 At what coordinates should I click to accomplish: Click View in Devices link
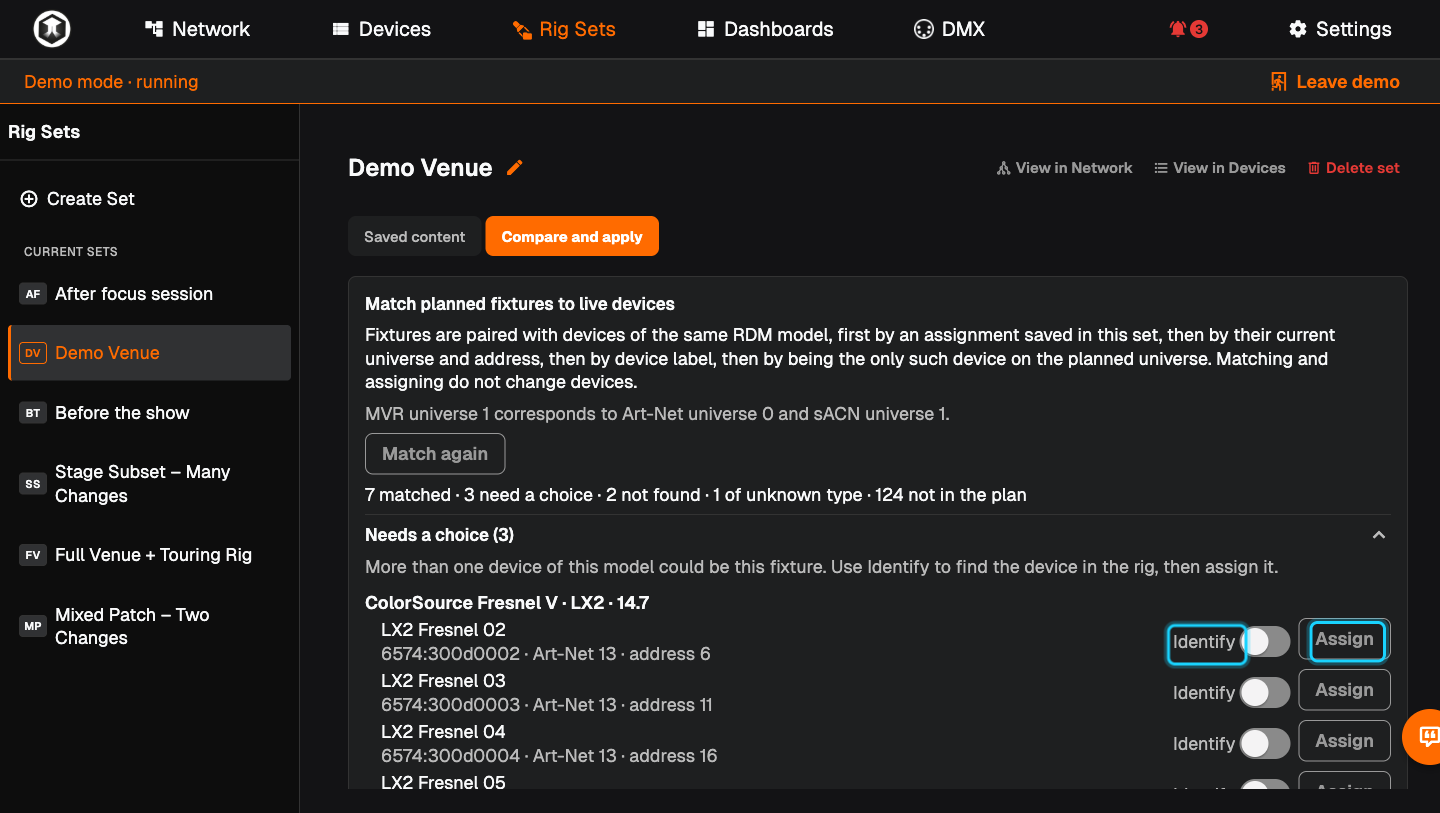[1220, 168]
